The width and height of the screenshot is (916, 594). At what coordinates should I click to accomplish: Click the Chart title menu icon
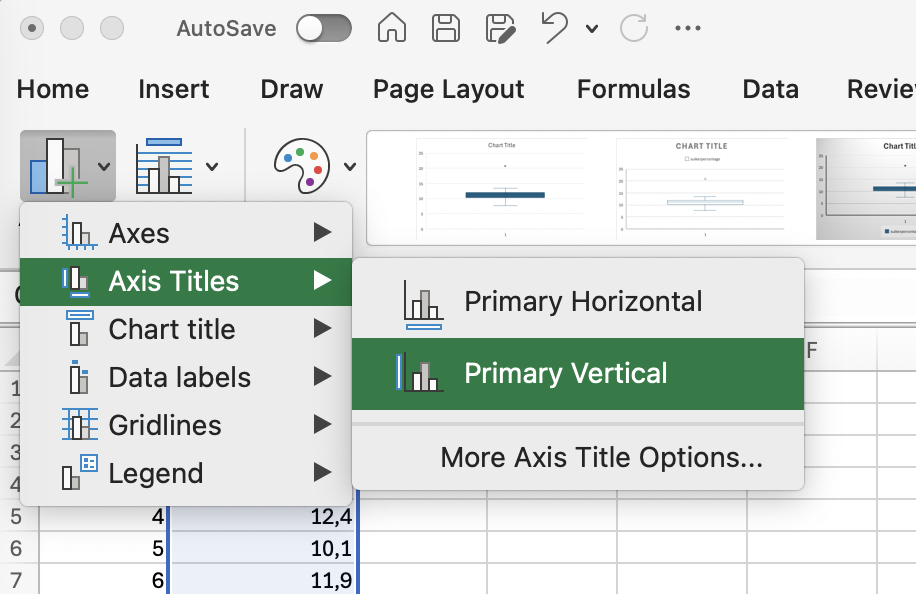(79, 328)
